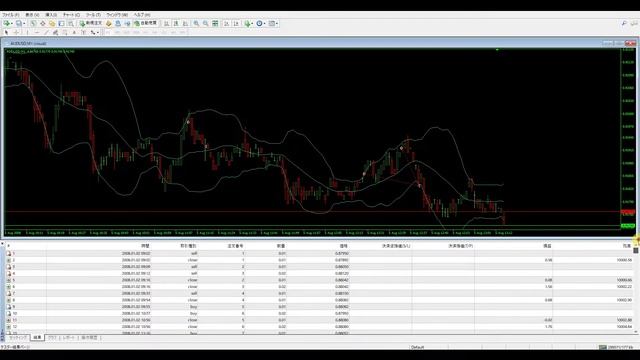Switch to the グラフ tester tab
This screenshot has height=360, width=640.
pos(52,338)
